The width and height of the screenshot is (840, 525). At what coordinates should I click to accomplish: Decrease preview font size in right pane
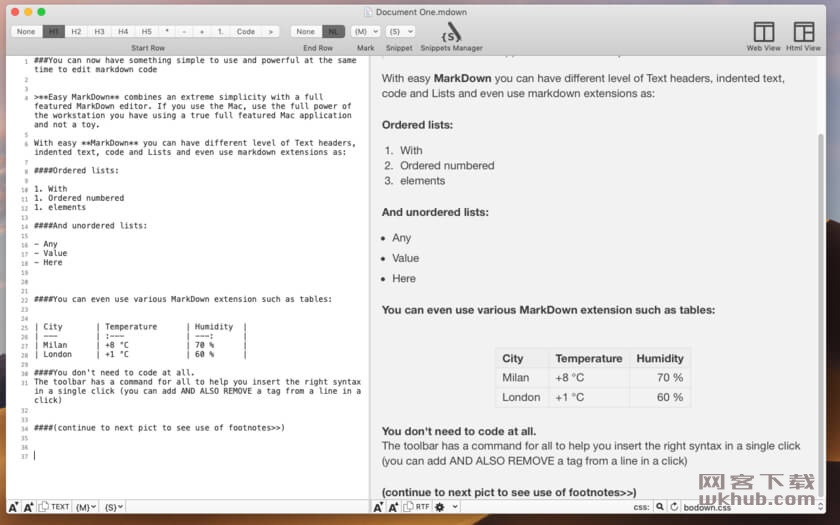[x=378, y=507]
